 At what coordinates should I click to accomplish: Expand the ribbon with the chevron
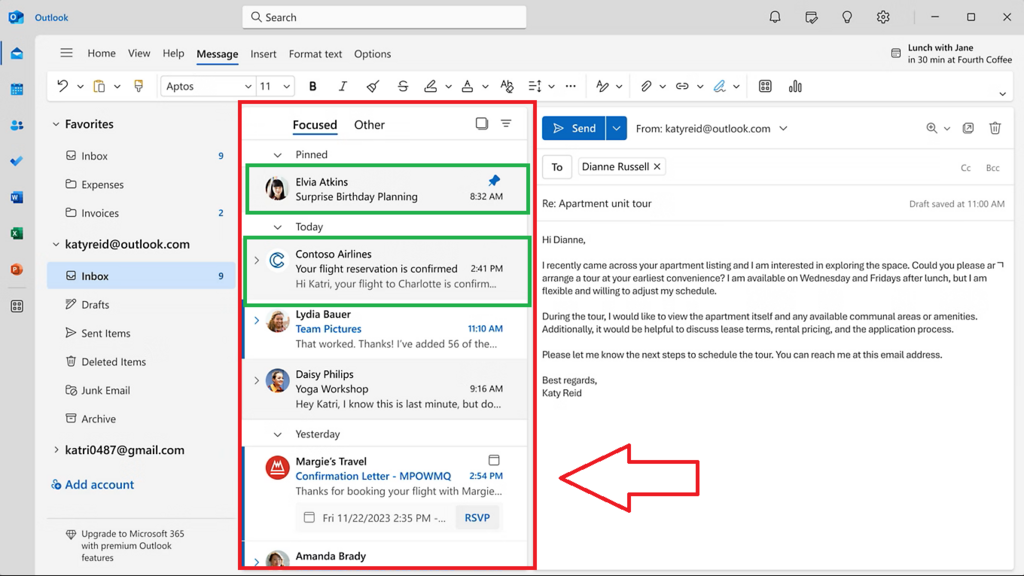coord(1002,94)
